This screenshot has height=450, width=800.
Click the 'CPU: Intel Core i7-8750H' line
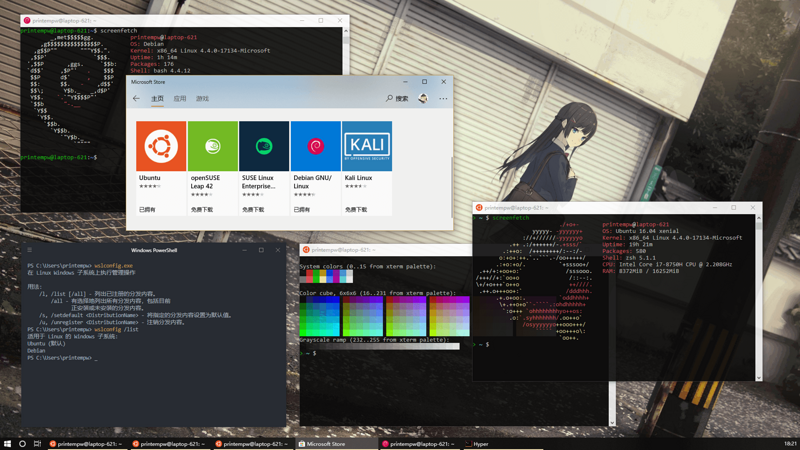pyautogui.click(x=667, y=264)
